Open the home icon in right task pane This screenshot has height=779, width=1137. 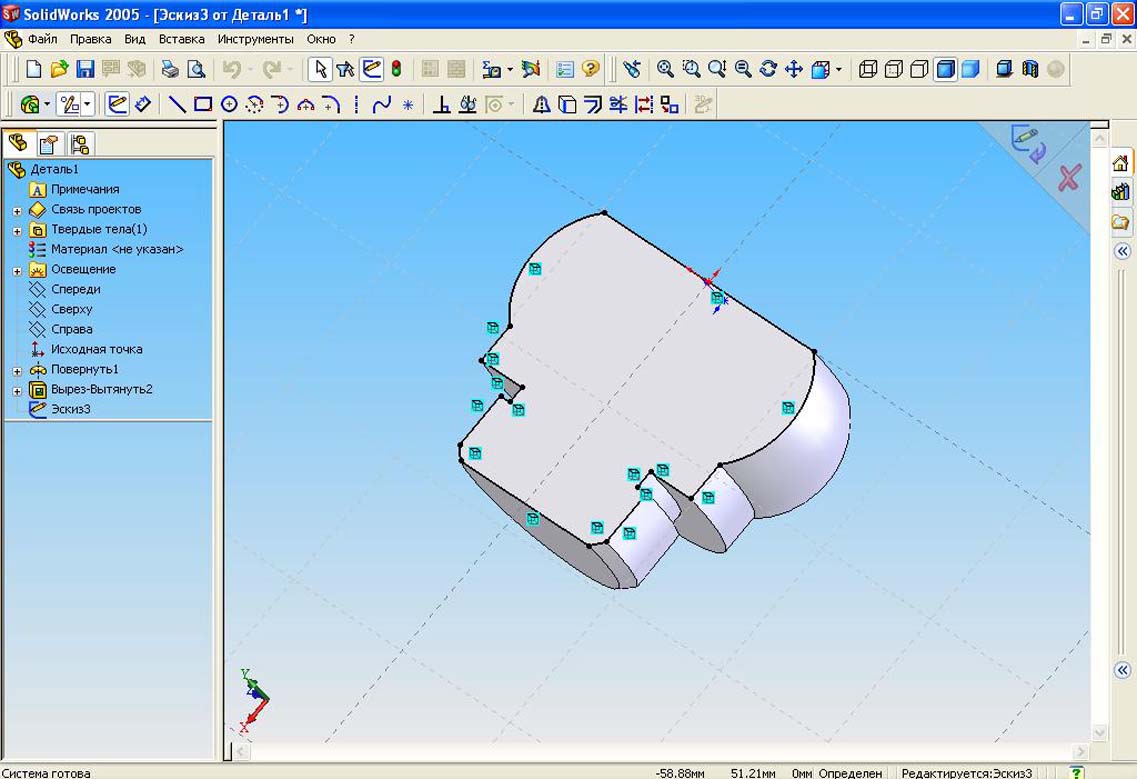(1120, 162)
